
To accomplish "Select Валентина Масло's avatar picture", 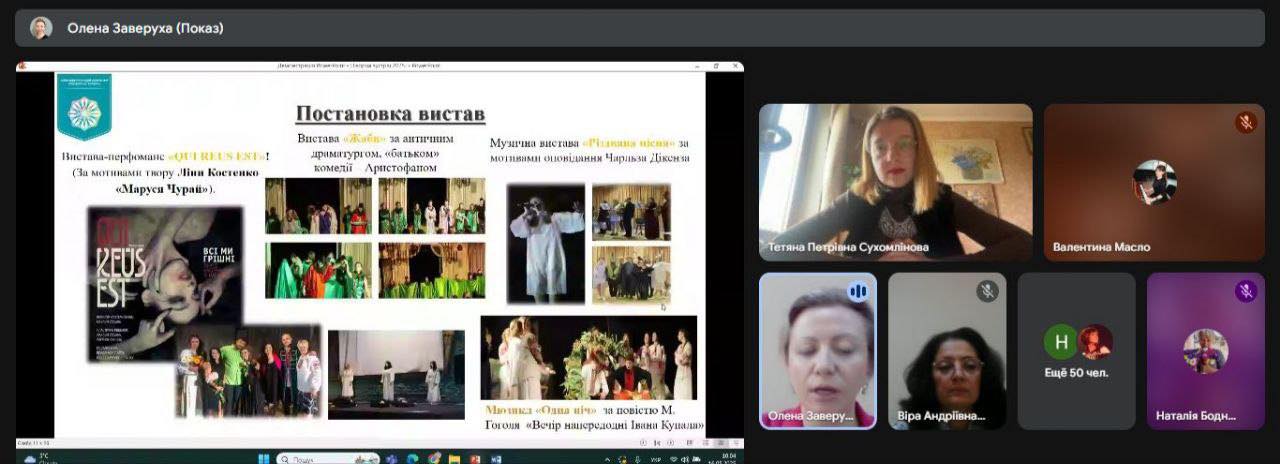I will point(1154,182).
